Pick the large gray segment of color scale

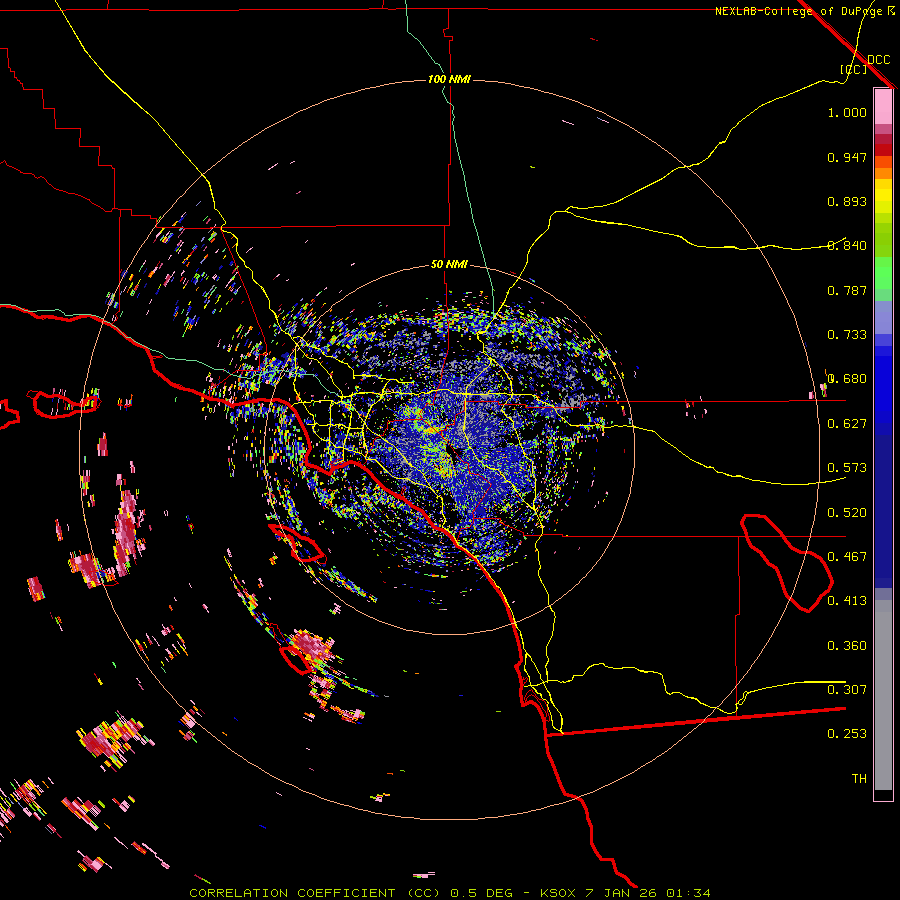coord(883,695)
